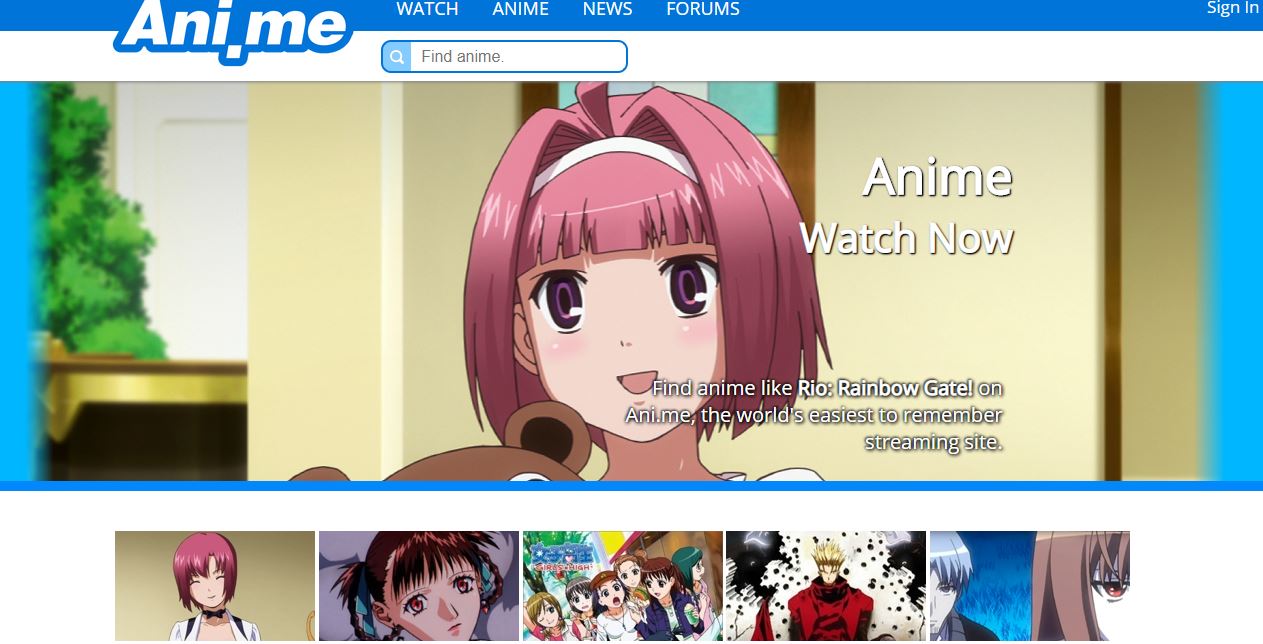Open the ANIME section
Screen dimensions: 1263x644
click(x=520, y=9)
